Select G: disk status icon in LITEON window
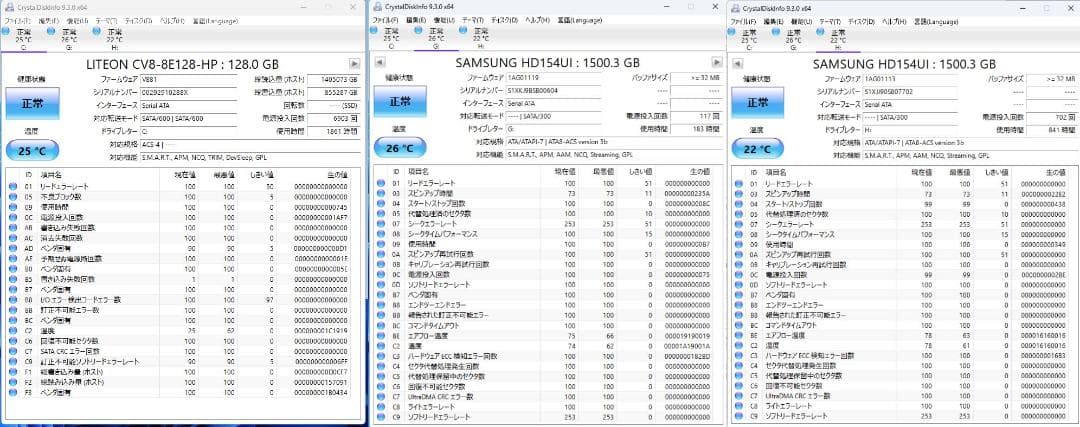Viewport: 1080px width, 427px height. click(52, 32)
